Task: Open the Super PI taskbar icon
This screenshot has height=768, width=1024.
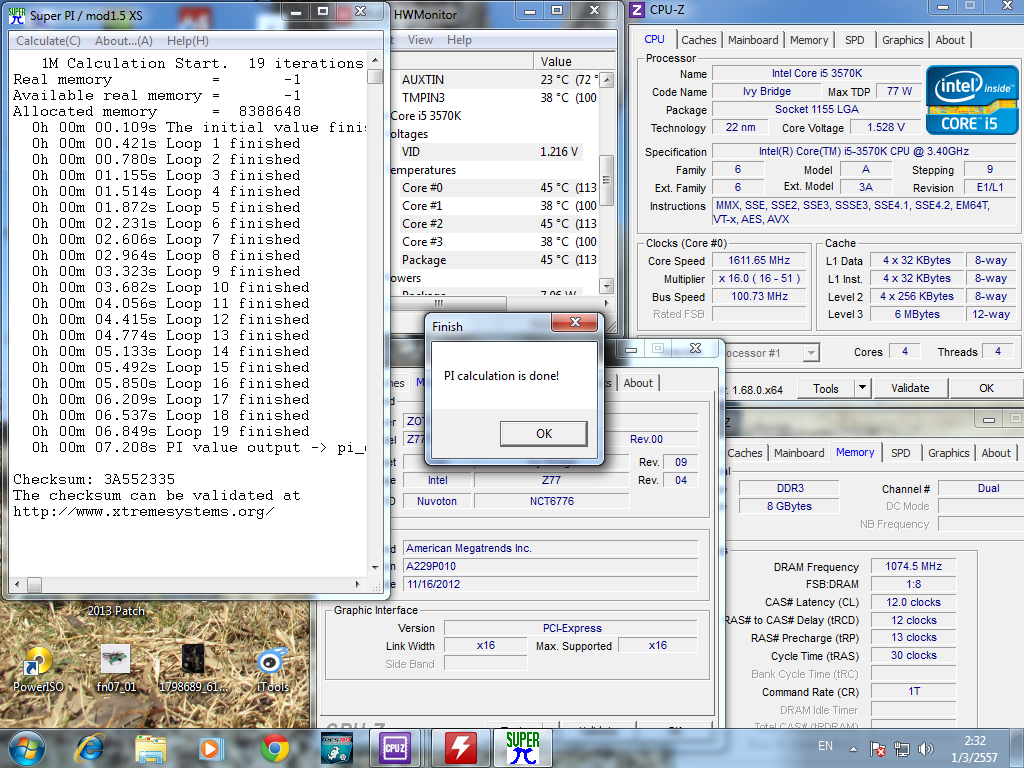Action: coord(522,747)
